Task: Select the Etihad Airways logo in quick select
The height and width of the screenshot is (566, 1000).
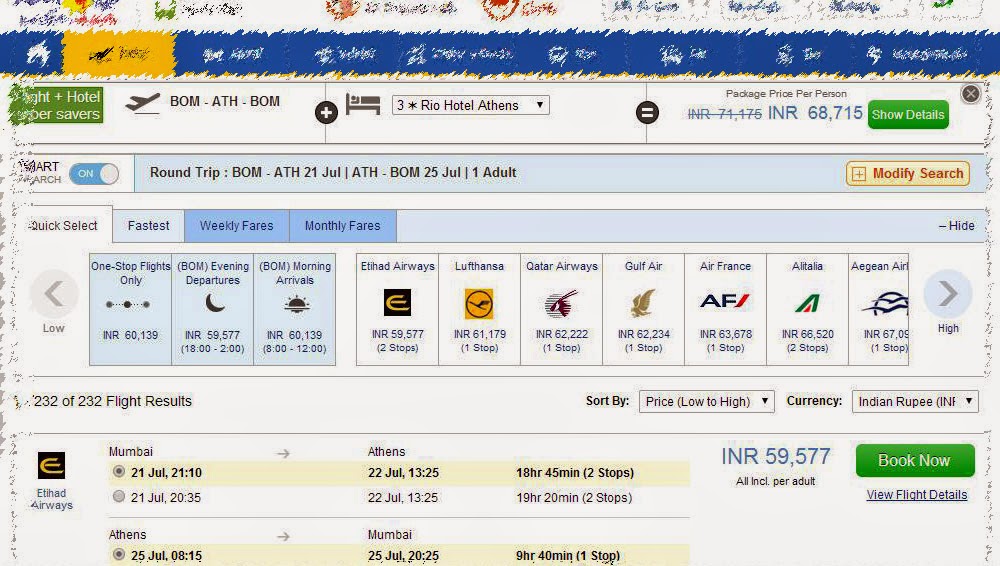Action: point(397,302)
